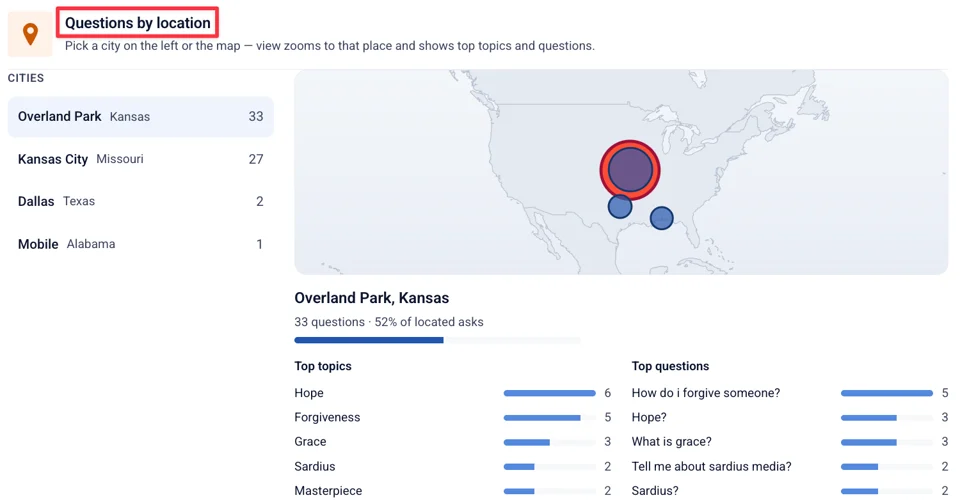
Task: Select the Forgiveness topic row
Action: (452, 417)
